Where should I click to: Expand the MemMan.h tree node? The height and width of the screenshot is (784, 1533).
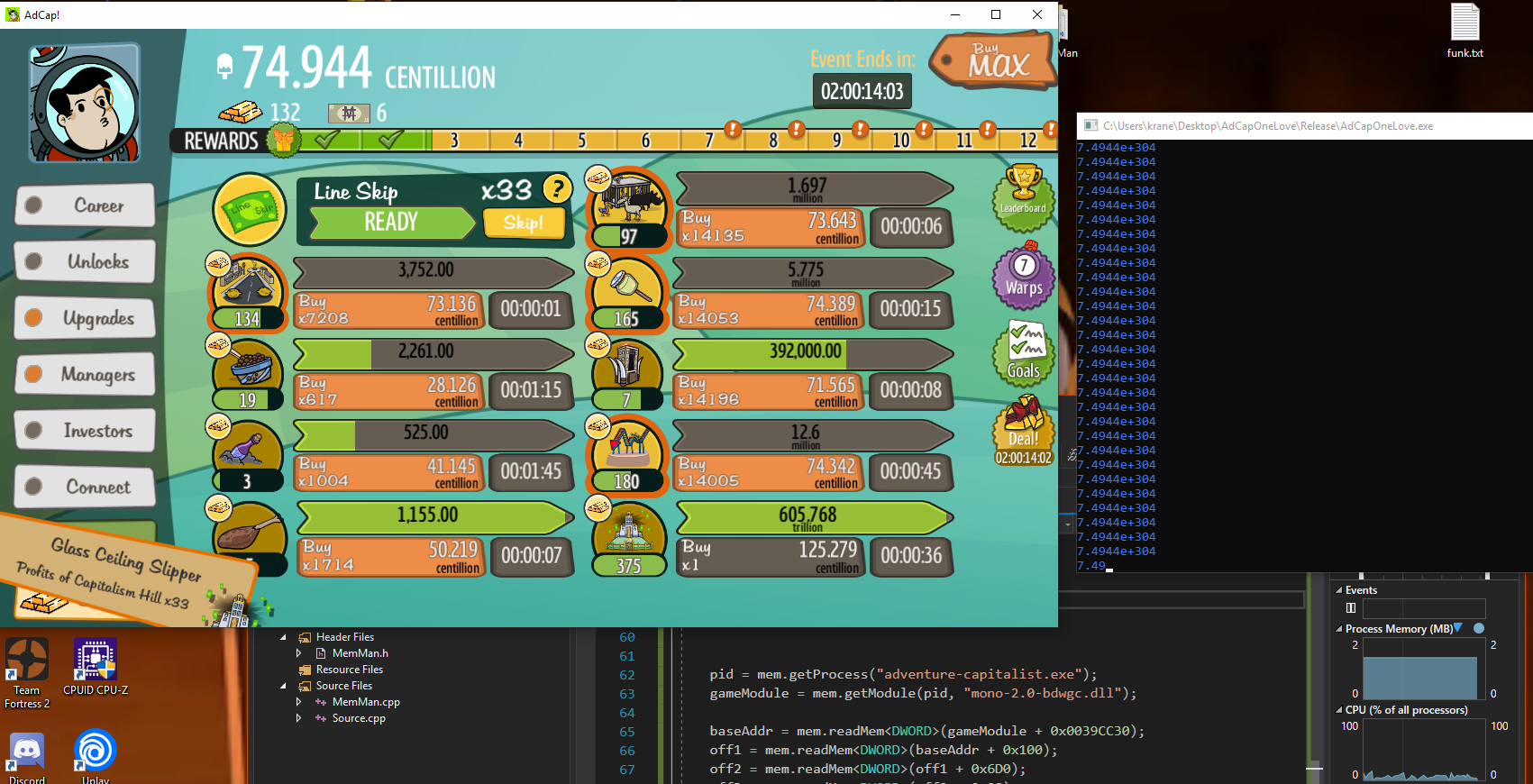point(299,653)
